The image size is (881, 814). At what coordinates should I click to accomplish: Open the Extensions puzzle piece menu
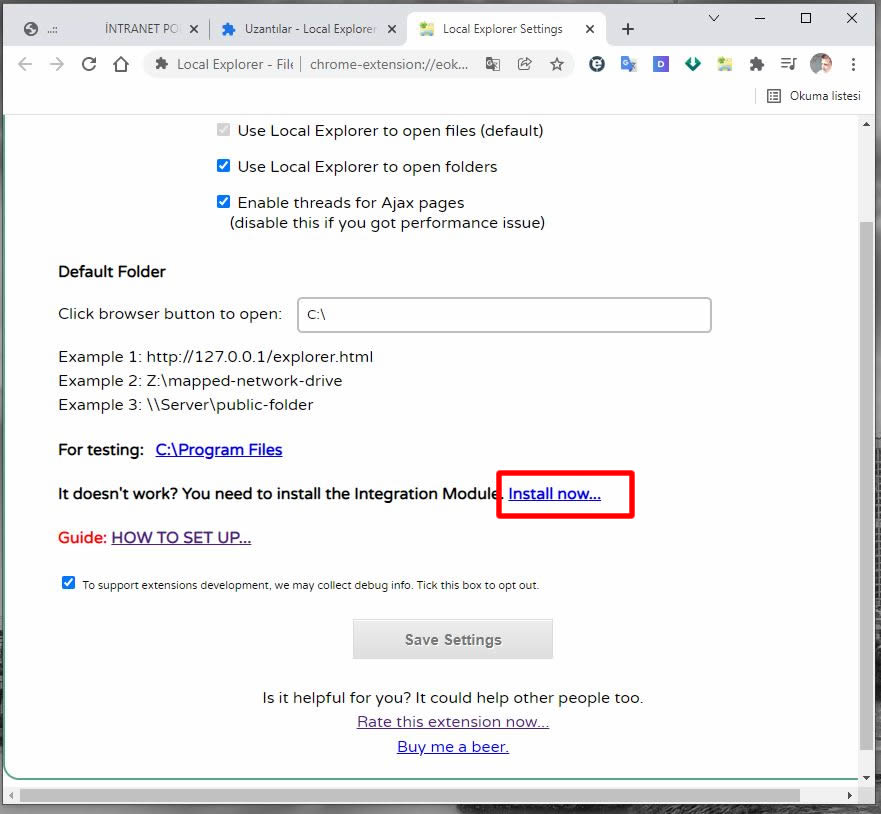pyautogui.click(x=757, y=64)
